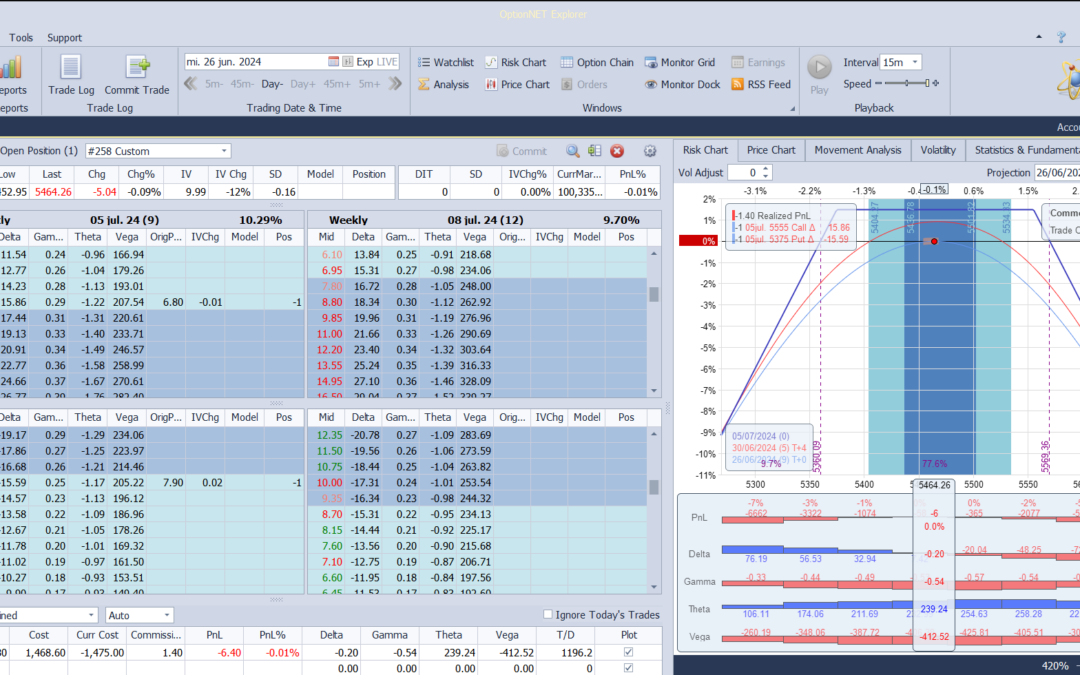Open the Auto dropdown

click(166, 615)
